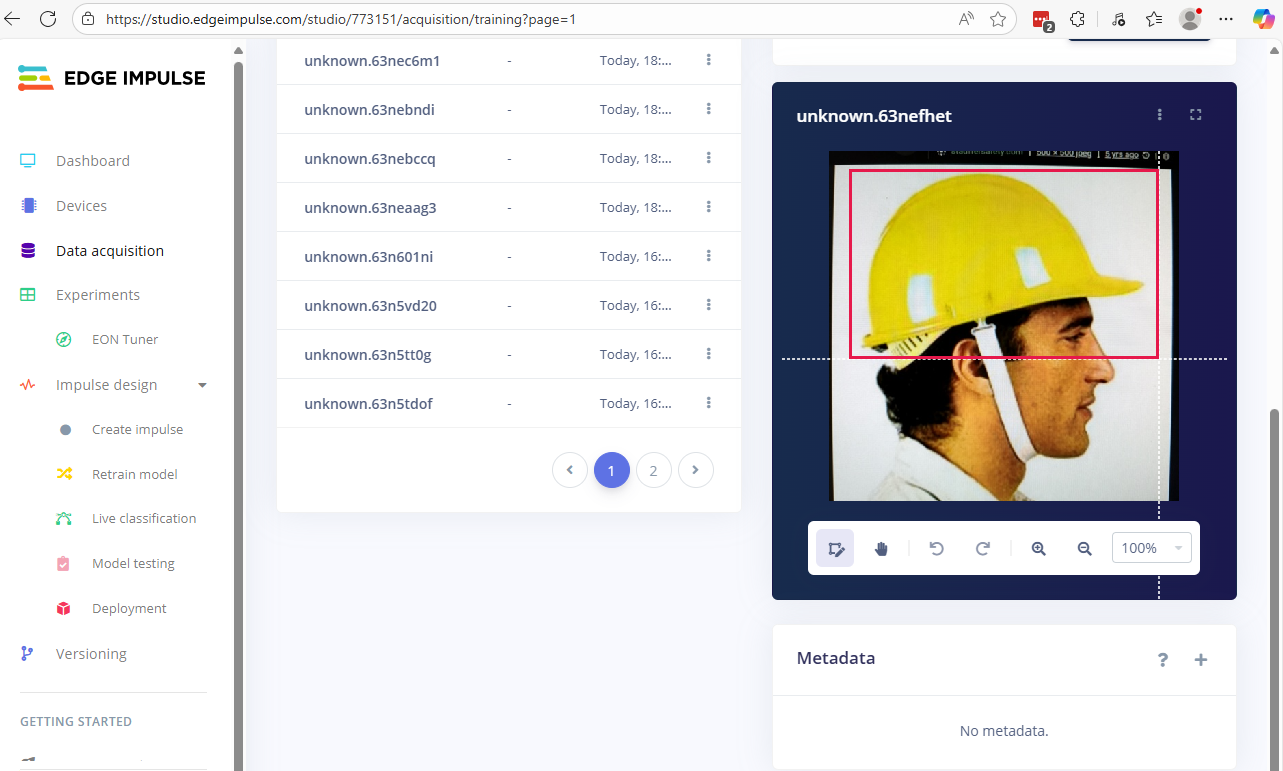Zoom in on the image
The height and width of the screenshot is (771, 1283).
(x=1038, y=548)
